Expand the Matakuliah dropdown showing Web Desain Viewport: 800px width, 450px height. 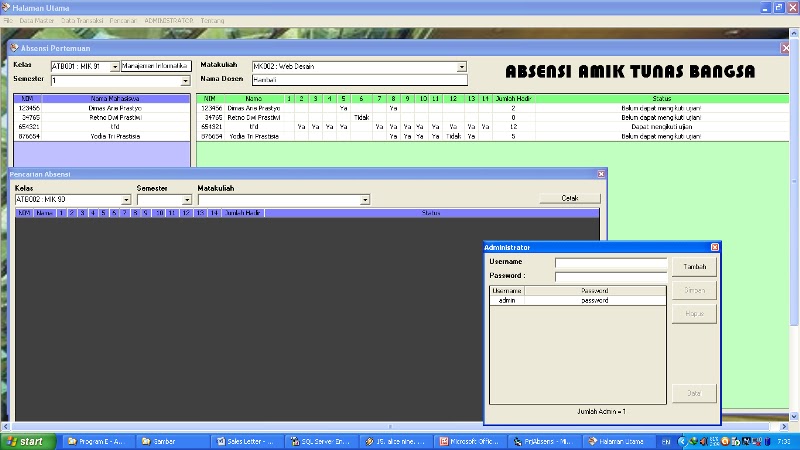coord(461,67)
